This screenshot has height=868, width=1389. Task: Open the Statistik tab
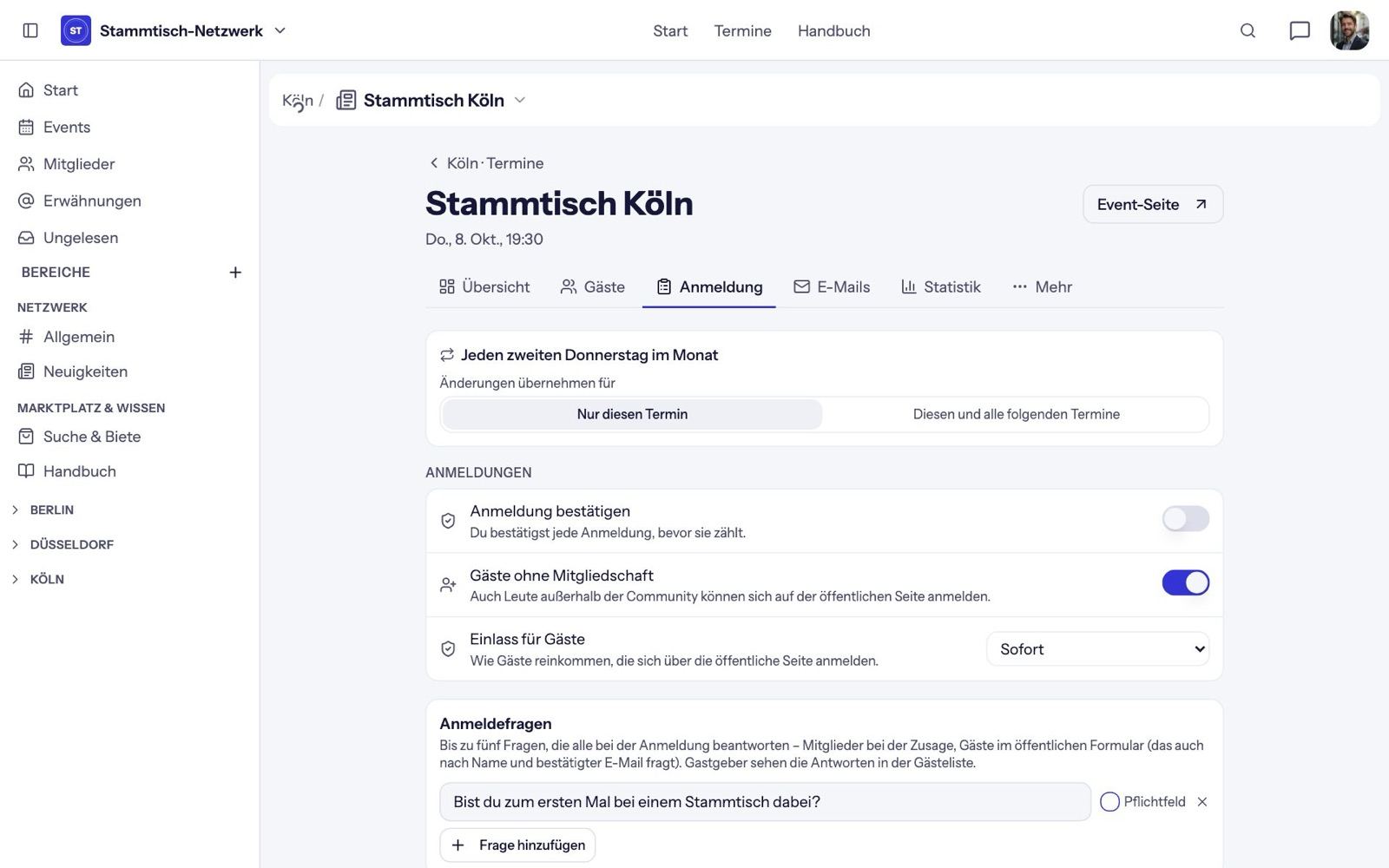tap(941, 286)
